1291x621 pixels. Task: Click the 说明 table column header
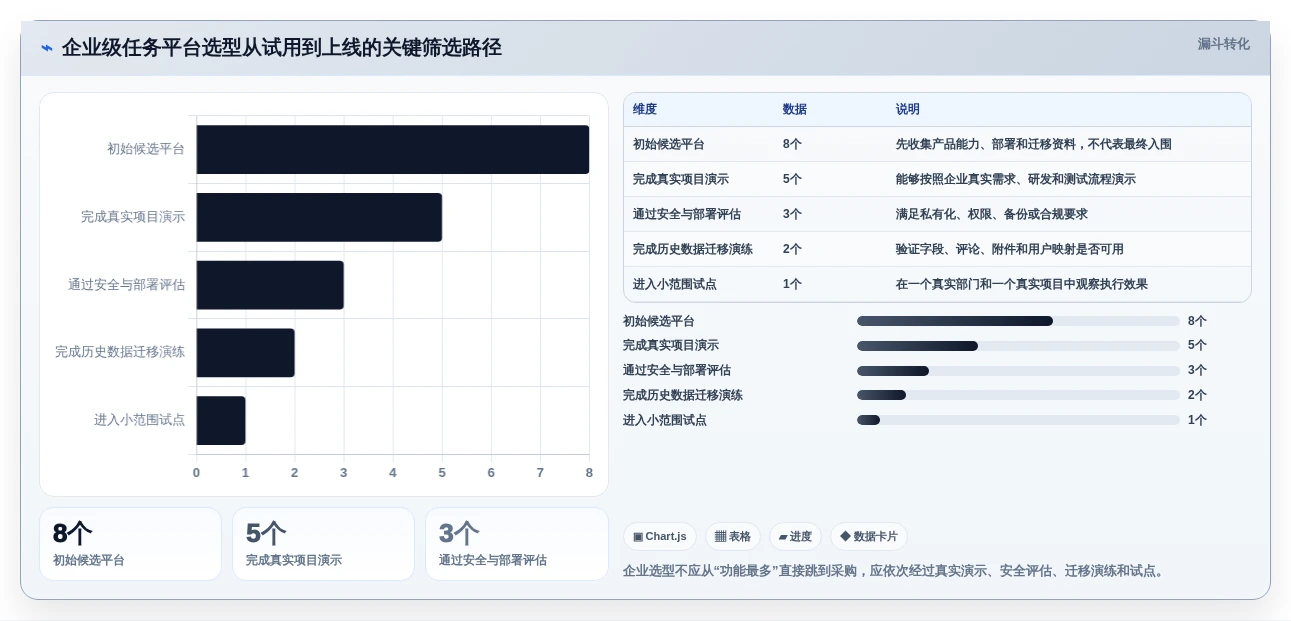click(x=908, y=110)
